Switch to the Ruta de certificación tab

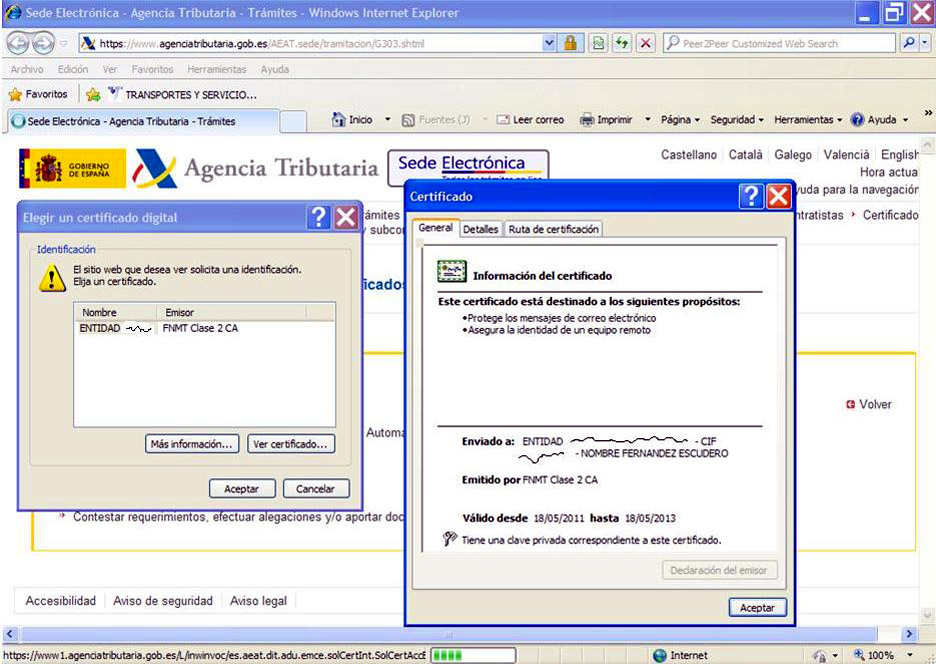pyautogui.click(x=553, y=229)
